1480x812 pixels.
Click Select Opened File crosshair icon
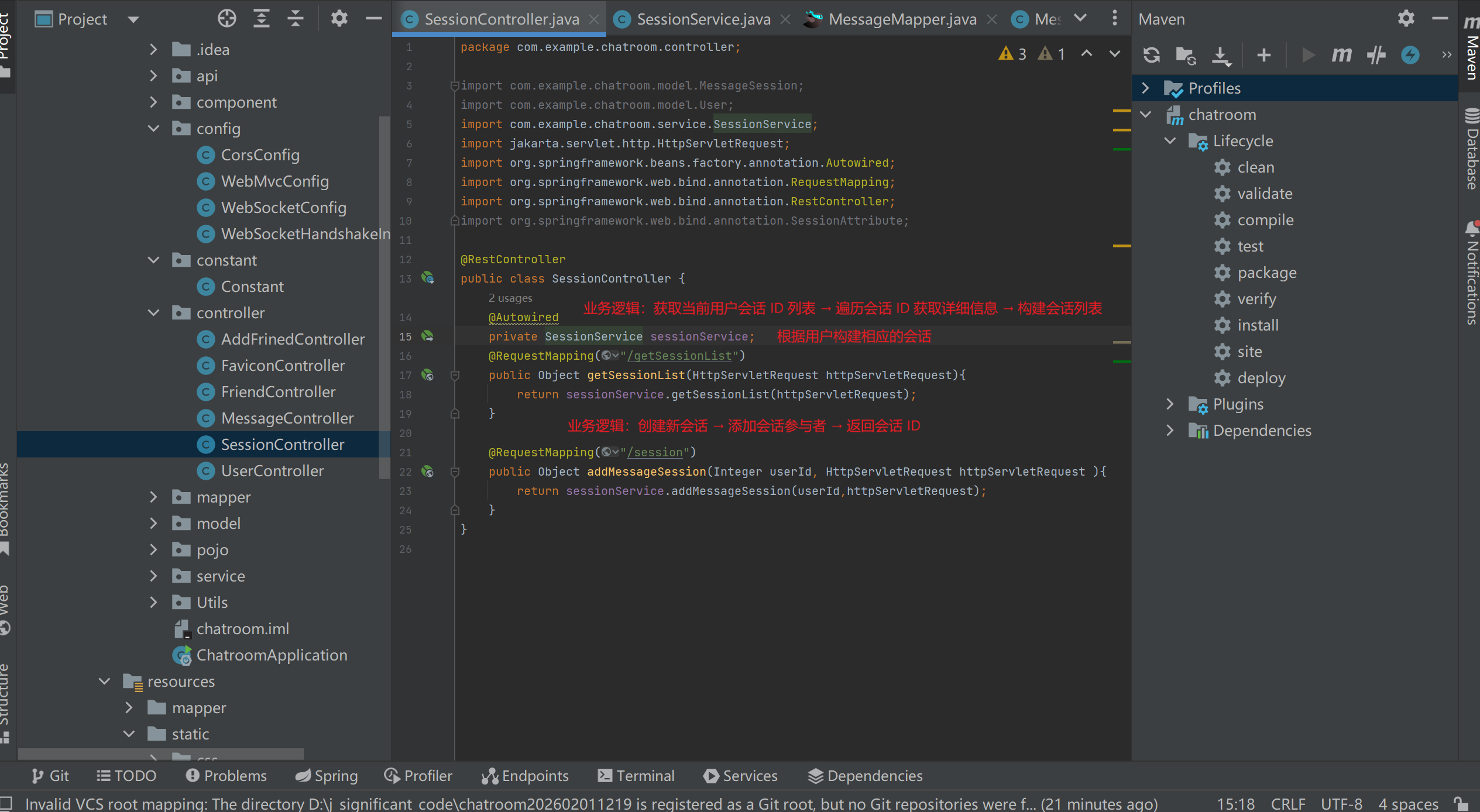[226, 19]
